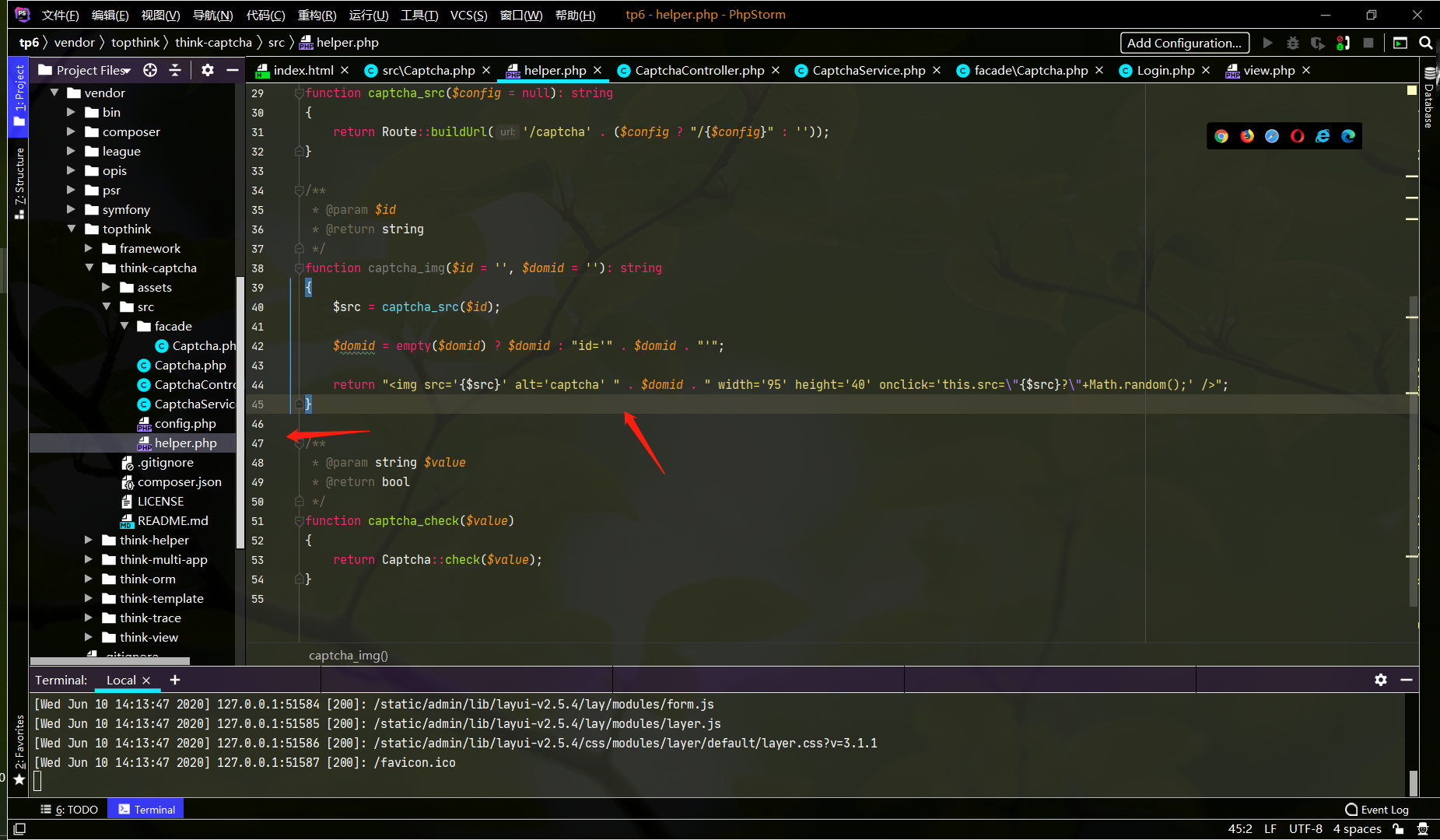This screenshot has width=1440, height=840.
Task: Switch to Login.php tab
Action: pyautogui.click(x=1165, y=70)
